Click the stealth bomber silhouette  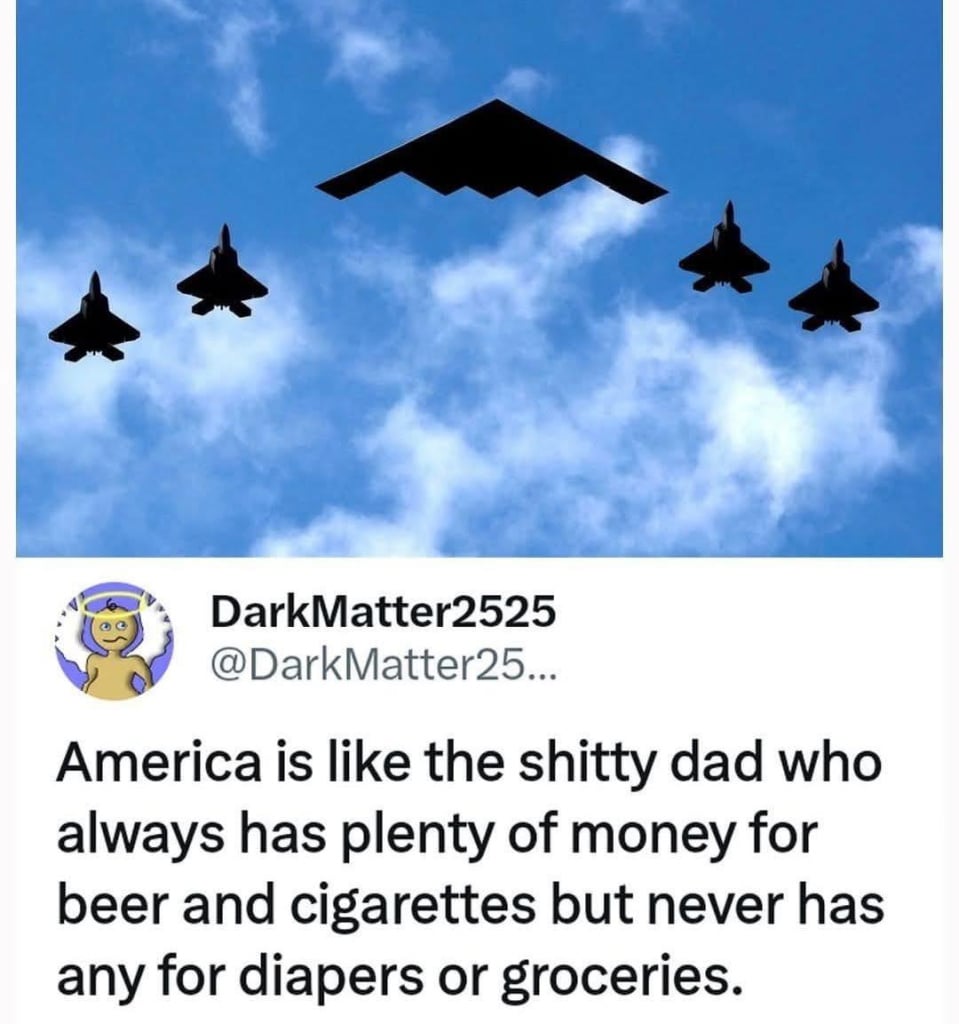[492, 151]
